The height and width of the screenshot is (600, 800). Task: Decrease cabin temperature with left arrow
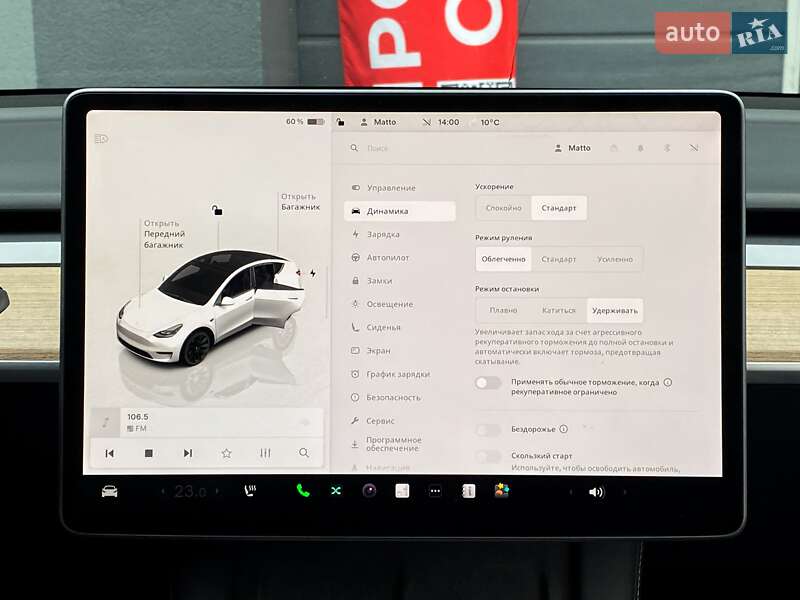[163, 492]
